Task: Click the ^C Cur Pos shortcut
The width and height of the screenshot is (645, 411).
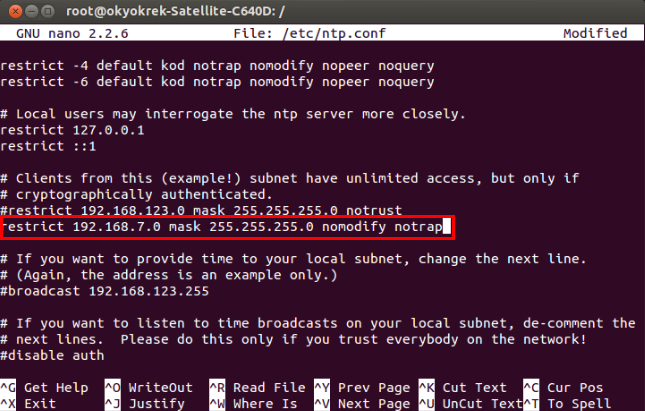Action: point(563,388)
